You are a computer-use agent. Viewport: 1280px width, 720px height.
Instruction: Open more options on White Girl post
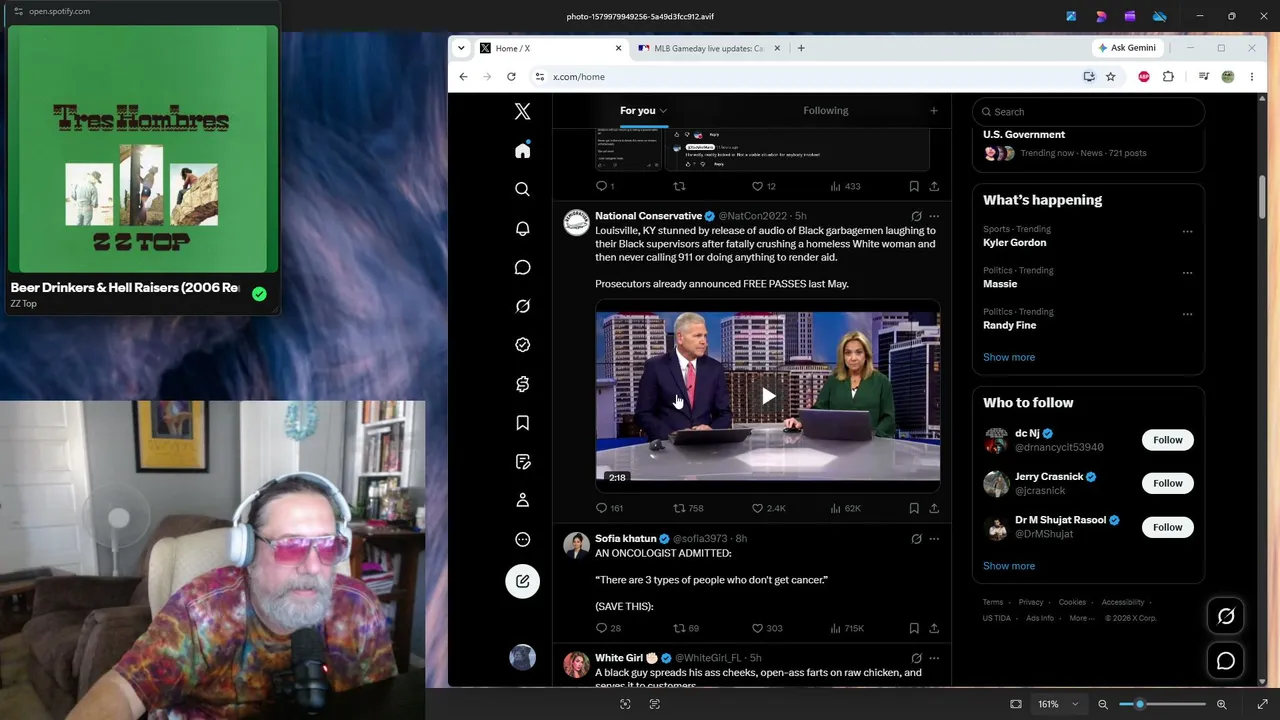click(934, 658)
